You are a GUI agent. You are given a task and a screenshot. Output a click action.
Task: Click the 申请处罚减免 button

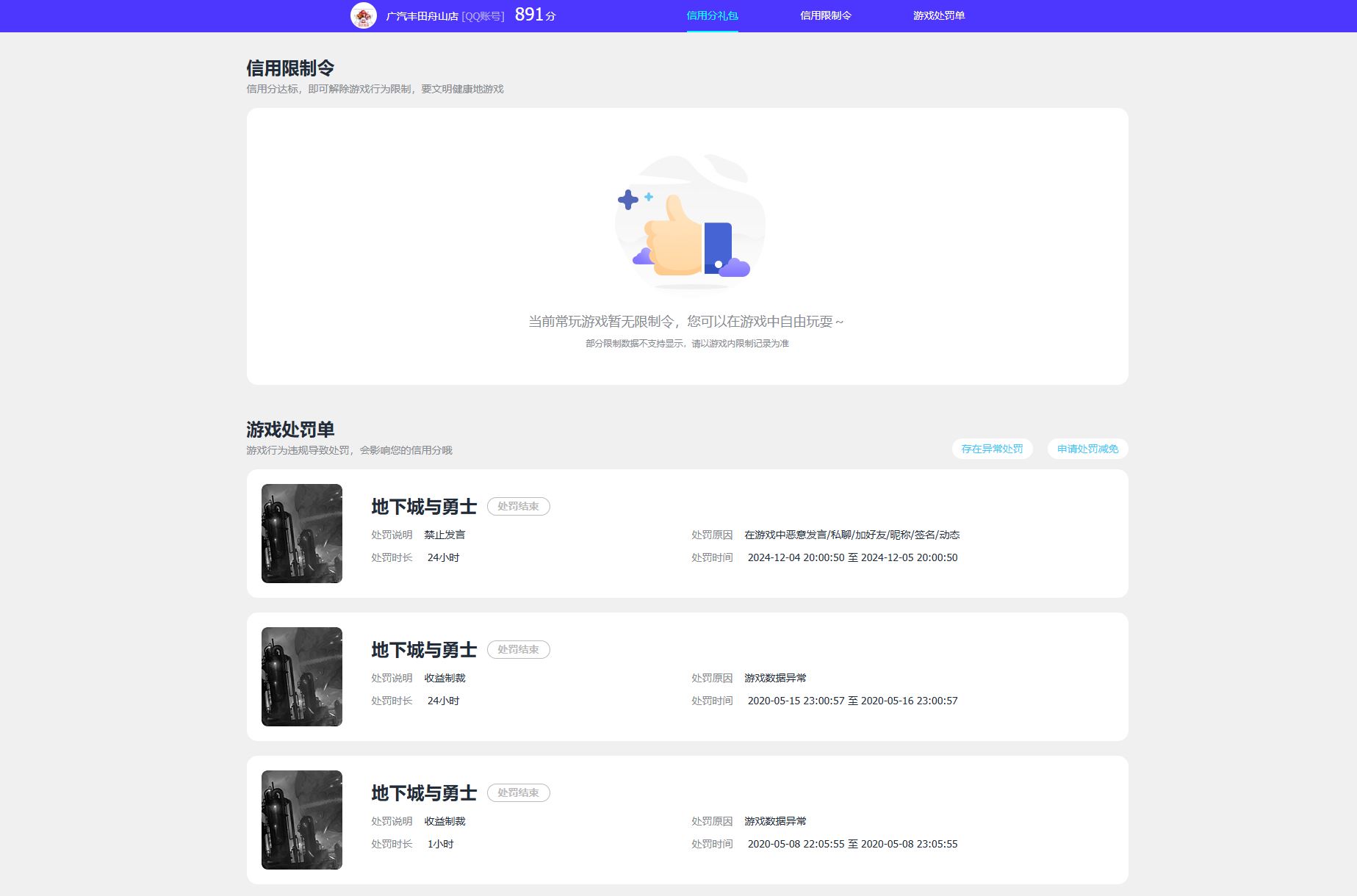pos(1087,449)
